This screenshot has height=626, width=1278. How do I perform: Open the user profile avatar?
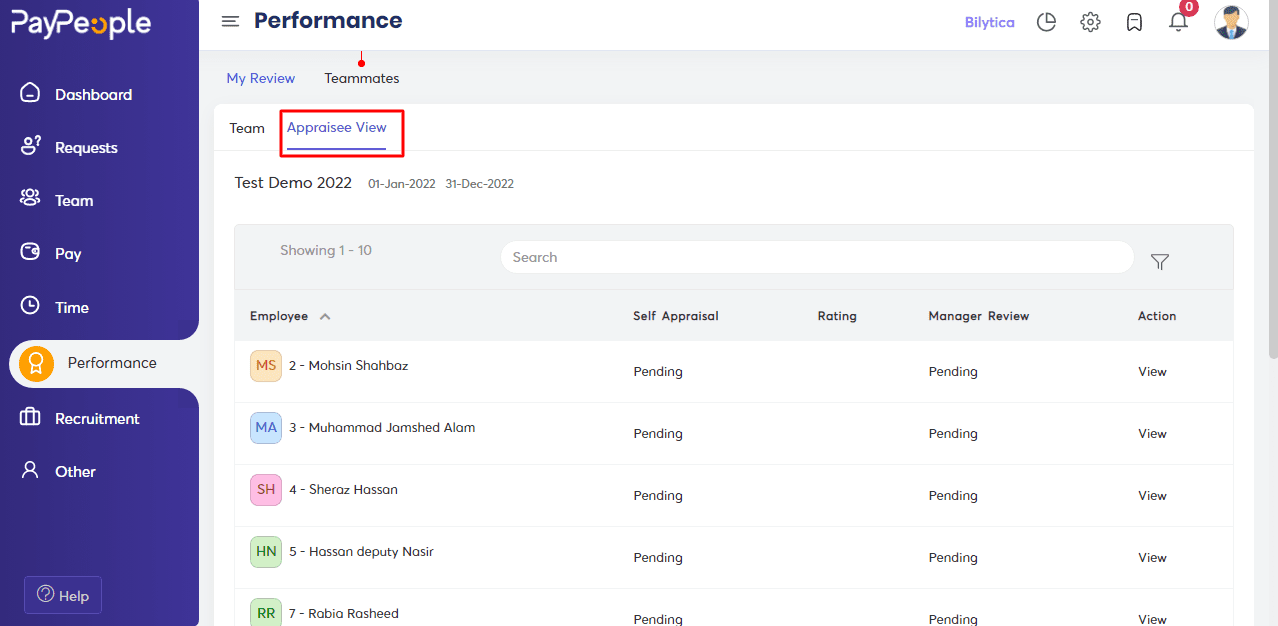(1231, 22)
